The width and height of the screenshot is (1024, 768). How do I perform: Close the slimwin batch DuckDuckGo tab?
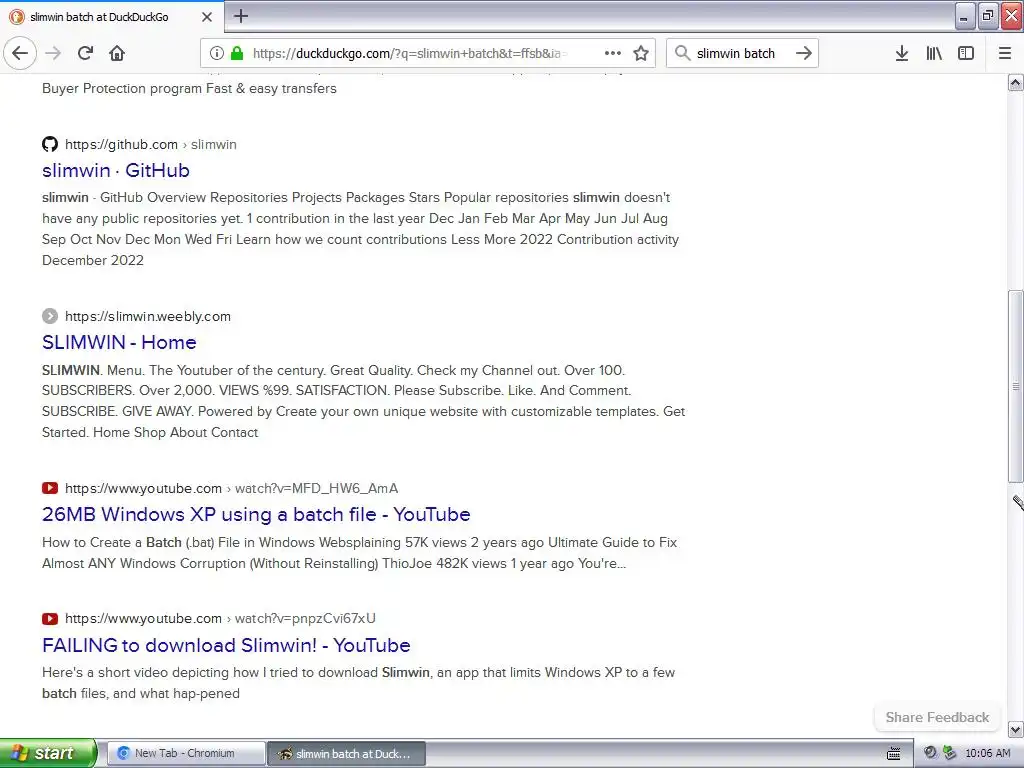(x=207, y=17)
